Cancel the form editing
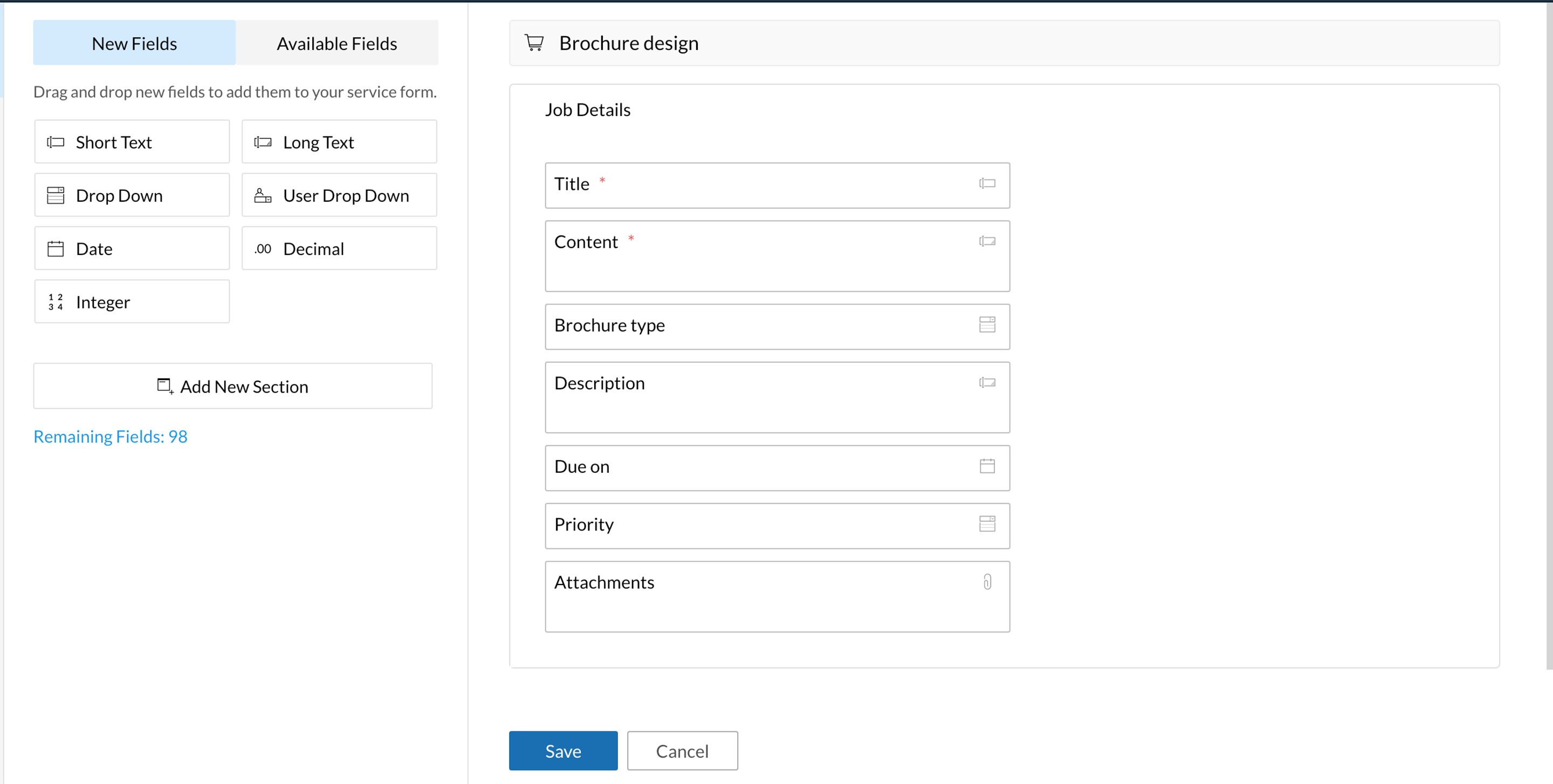The height and width of the screenshot is (784, 1553). [682, 750]
